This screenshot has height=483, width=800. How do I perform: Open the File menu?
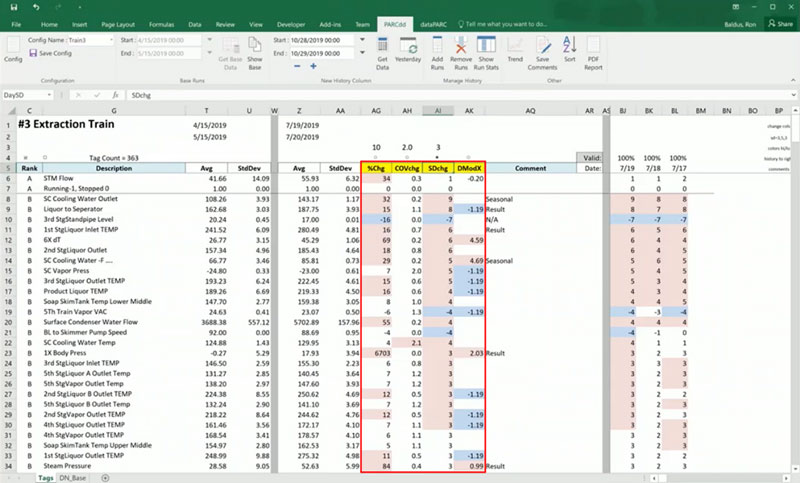tap(16, 24)
